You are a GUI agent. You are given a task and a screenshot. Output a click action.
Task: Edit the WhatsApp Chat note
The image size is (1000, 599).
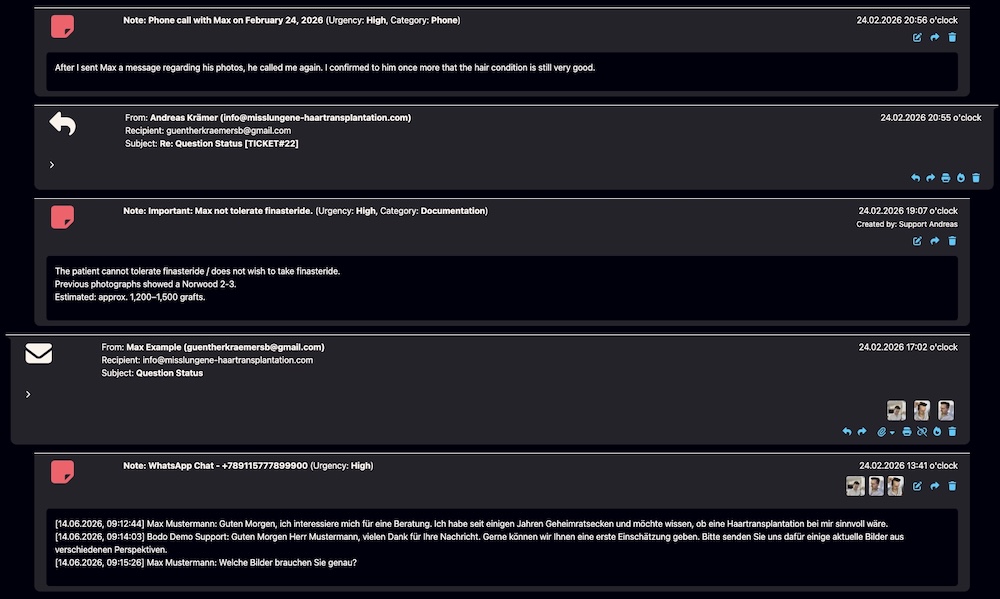[x=917, y=486]
